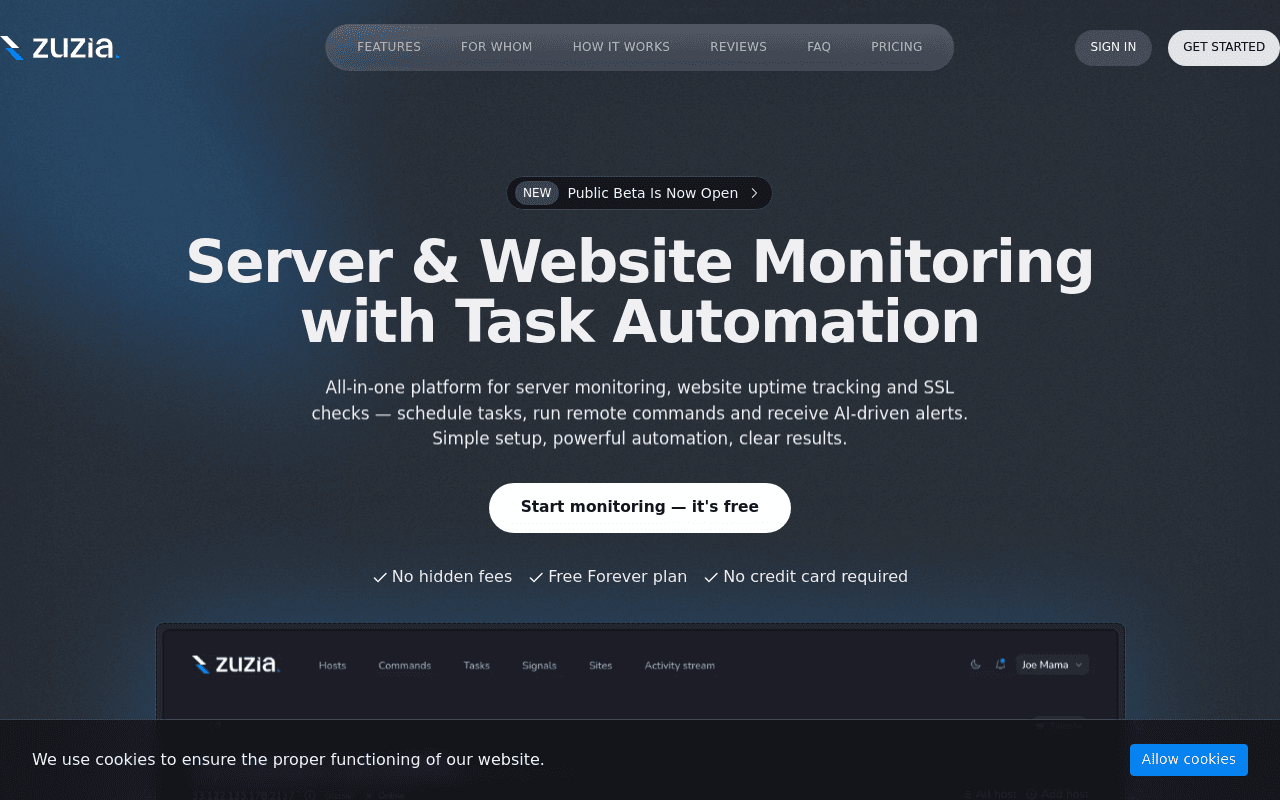Toggle dark mode moon icon in dashboard preview
1280x800 pixels.
coord(976,664)
